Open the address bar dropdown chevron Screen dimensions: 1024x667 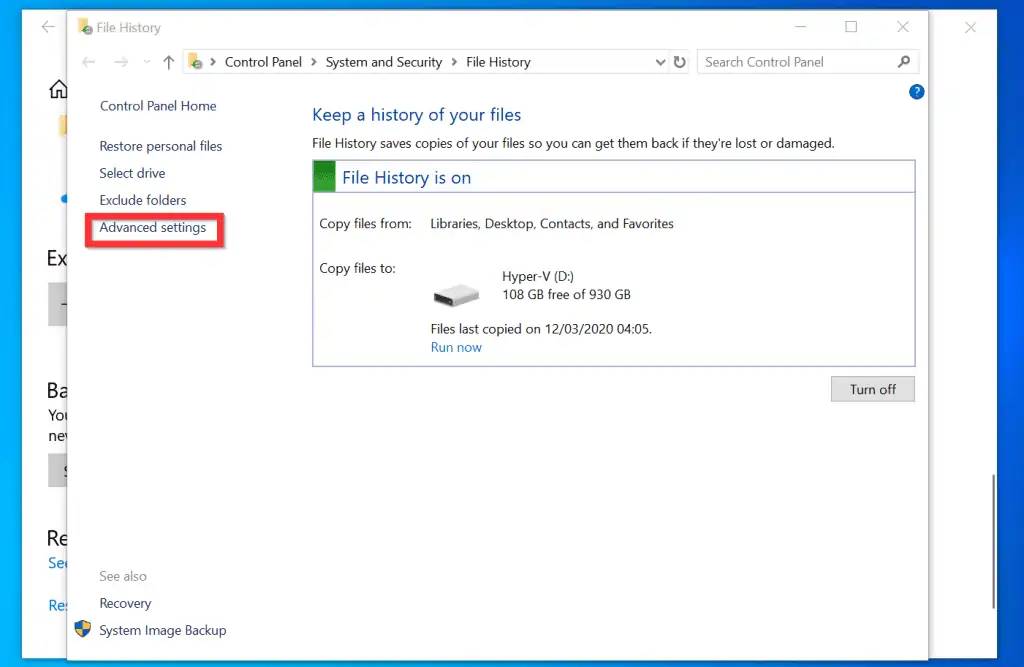click(x=659, y=61)
